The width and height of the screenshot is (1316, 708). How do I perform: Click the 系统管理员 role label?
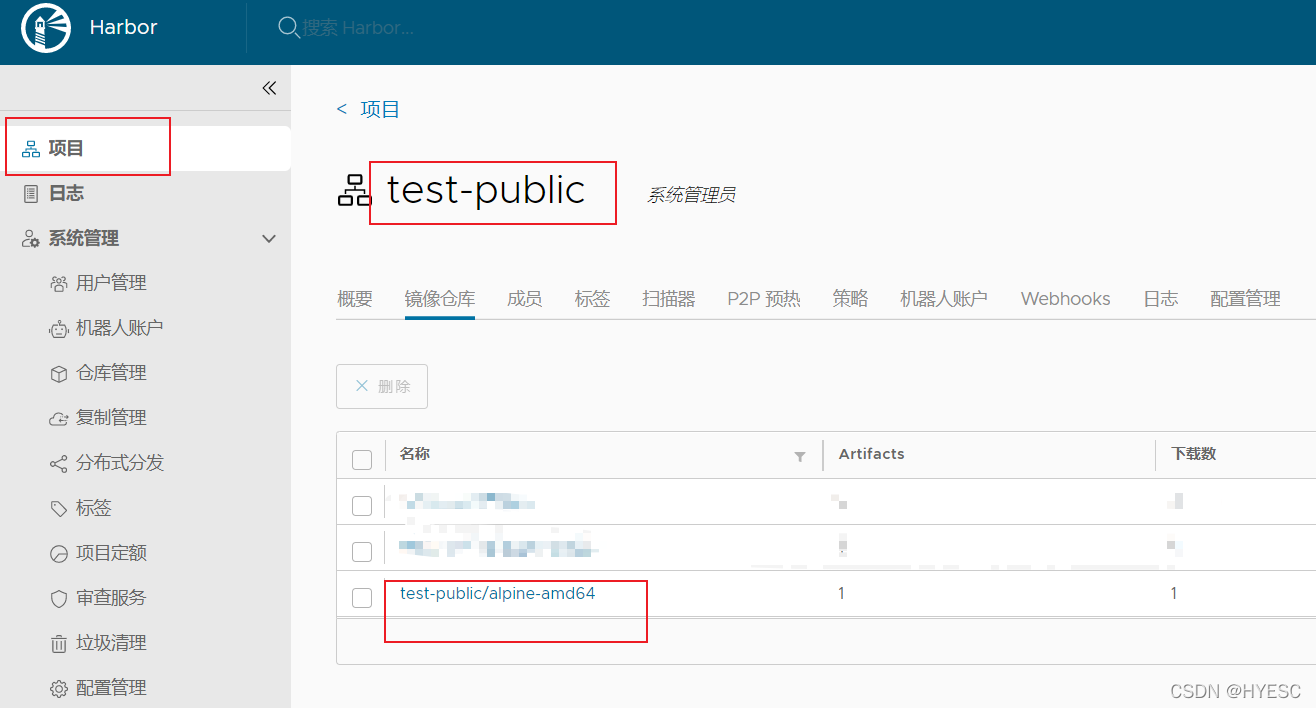[691, 195]
